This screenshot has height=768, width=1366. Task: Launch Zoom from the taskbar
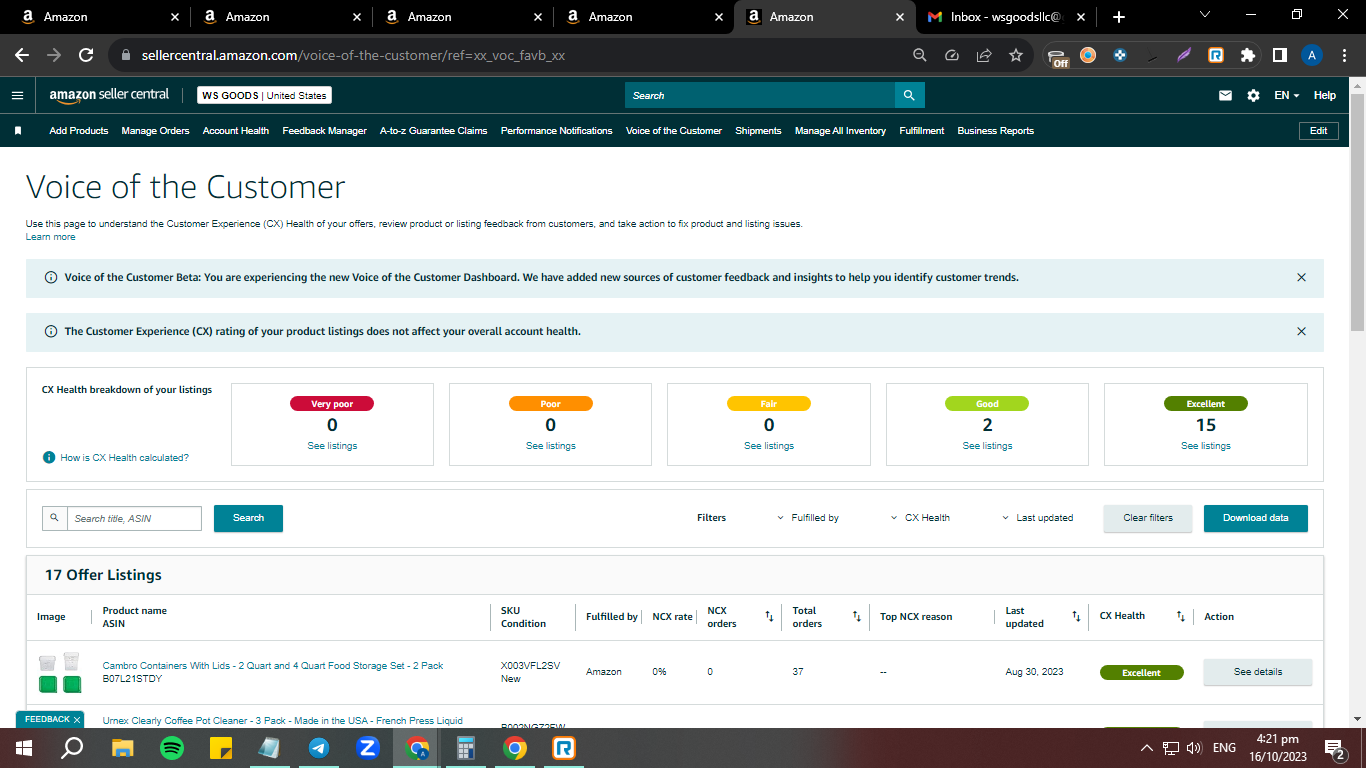(368, 748)
